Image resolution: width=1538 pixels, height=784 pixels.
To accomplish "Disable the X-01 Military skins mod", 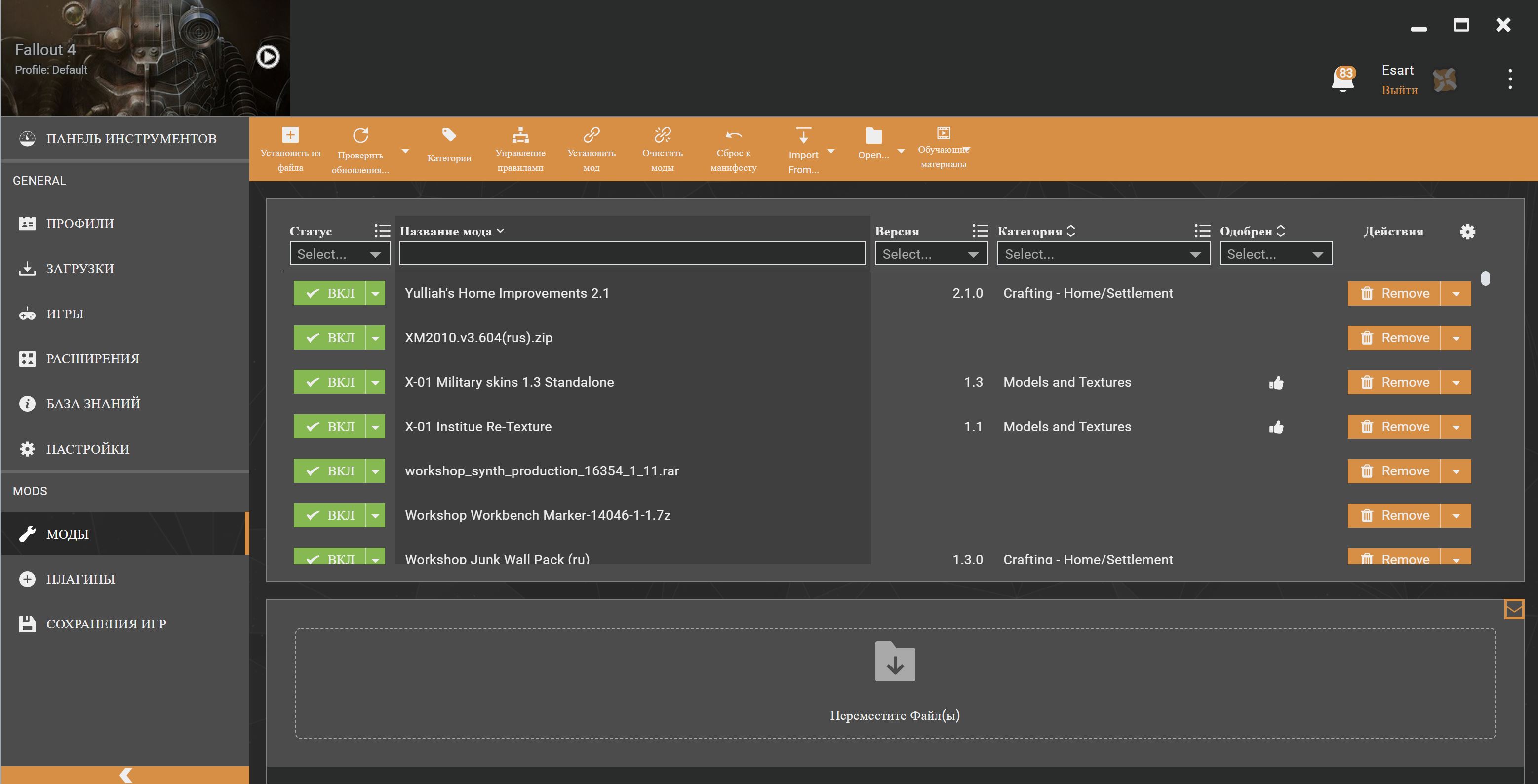I will 330,382.
